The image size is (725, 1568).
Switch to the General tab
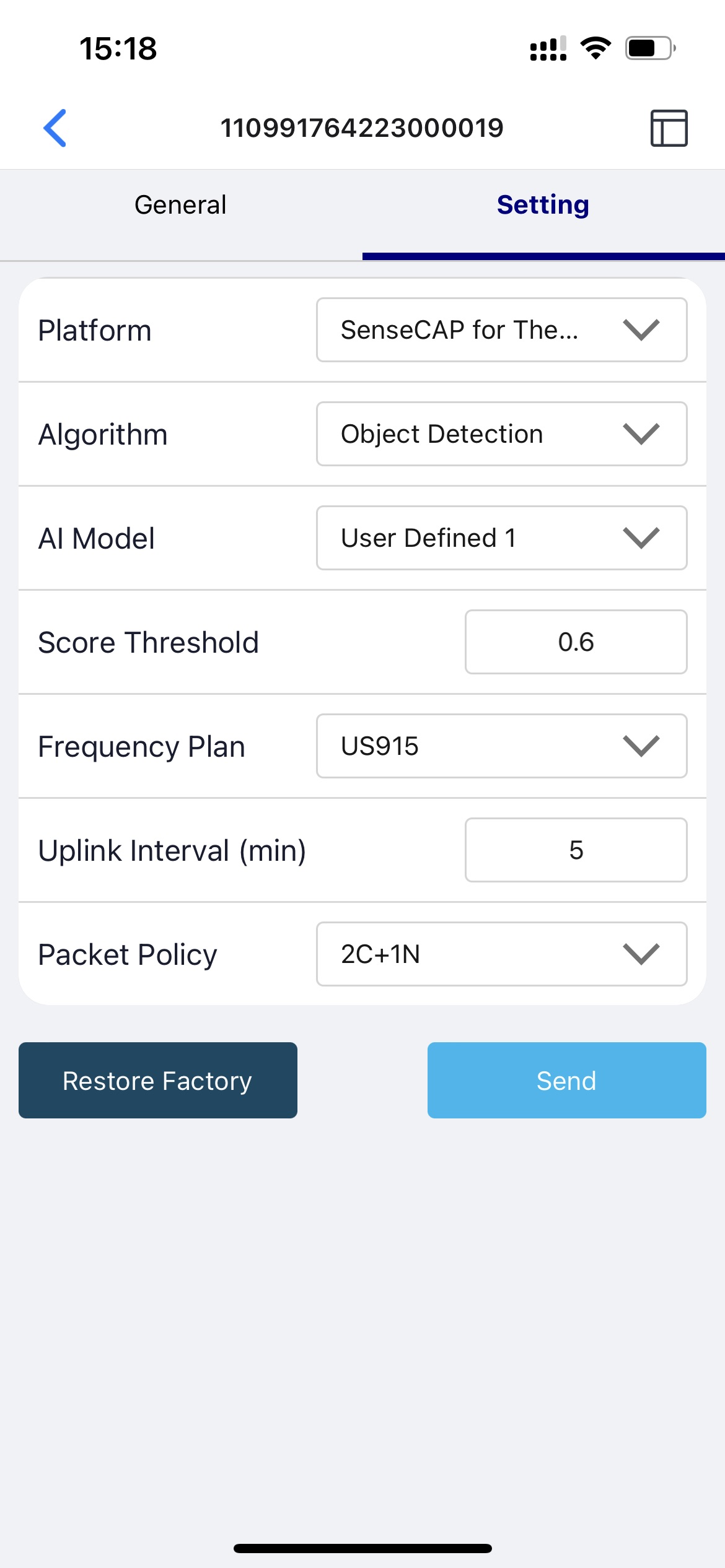(x=180, y=205)
